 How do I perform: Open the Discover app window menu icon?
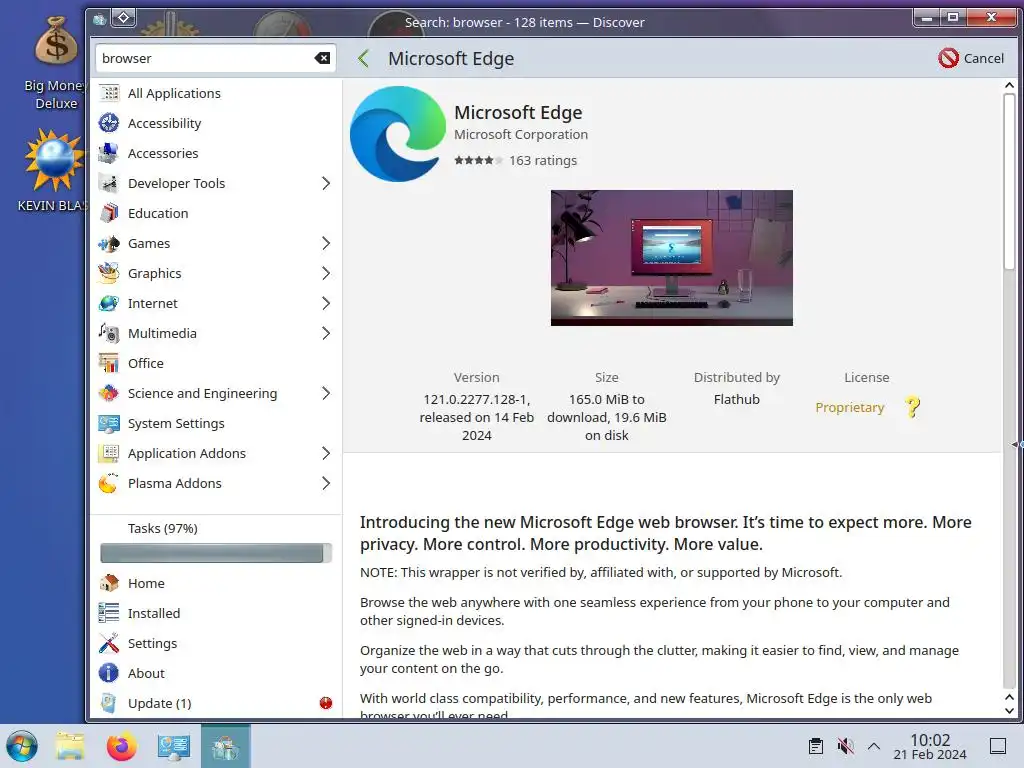(x=99, y=19)
